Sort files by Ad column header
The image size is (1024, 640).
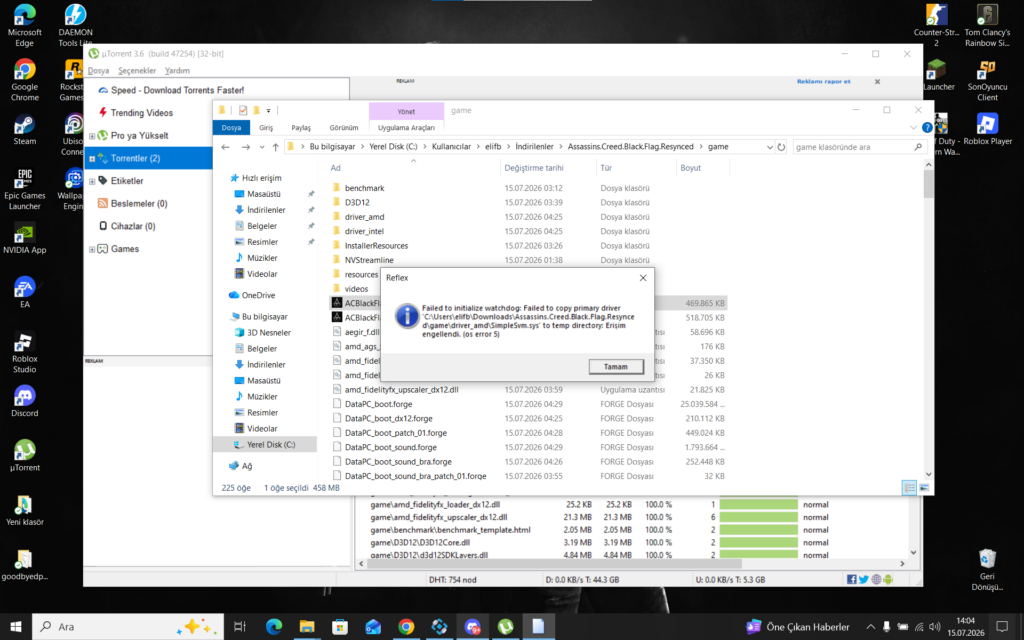336,168
